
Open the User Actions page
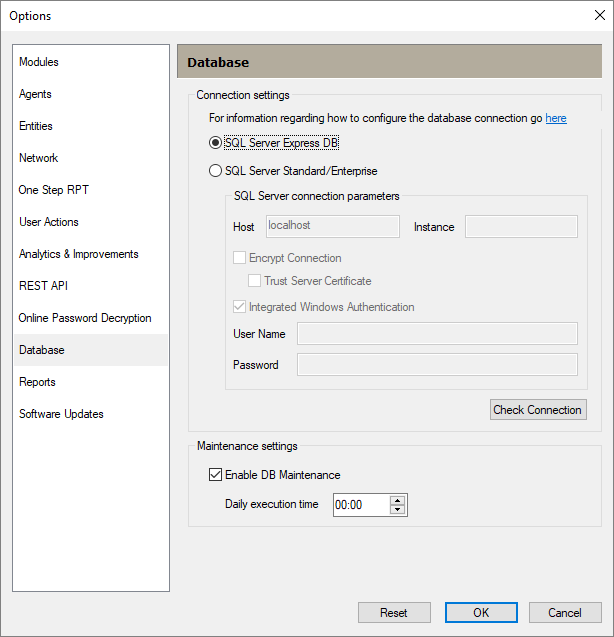coord(49,222)
